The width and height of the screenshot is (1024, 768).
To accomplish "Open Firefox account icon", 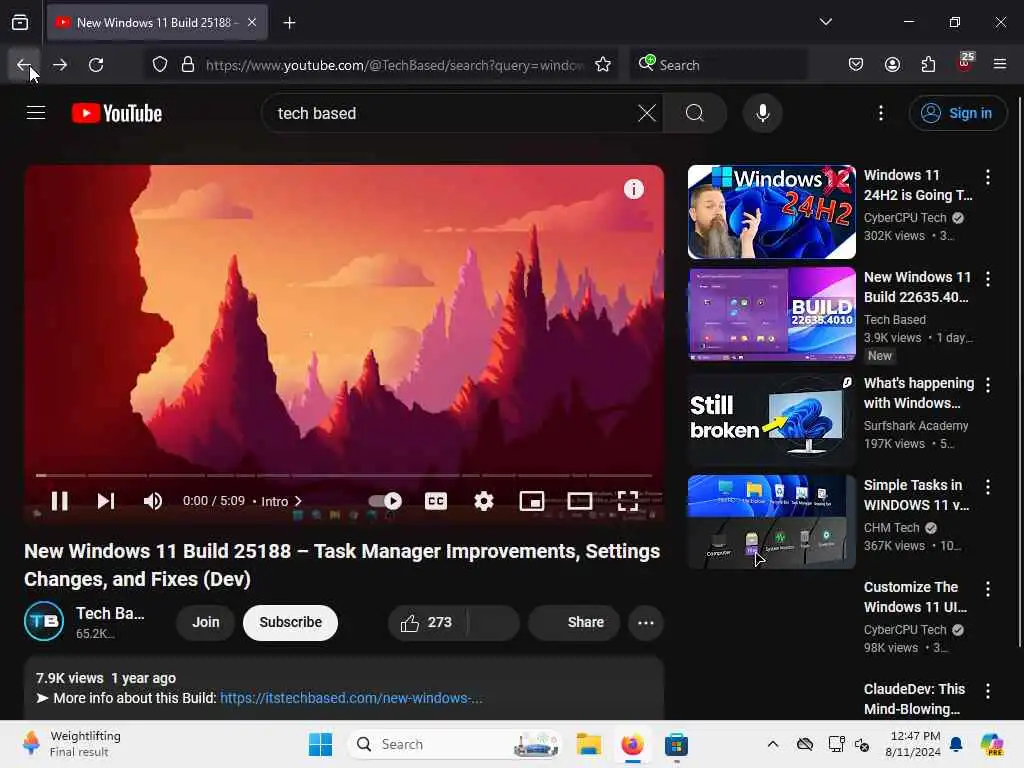I will tap(893, 65).
